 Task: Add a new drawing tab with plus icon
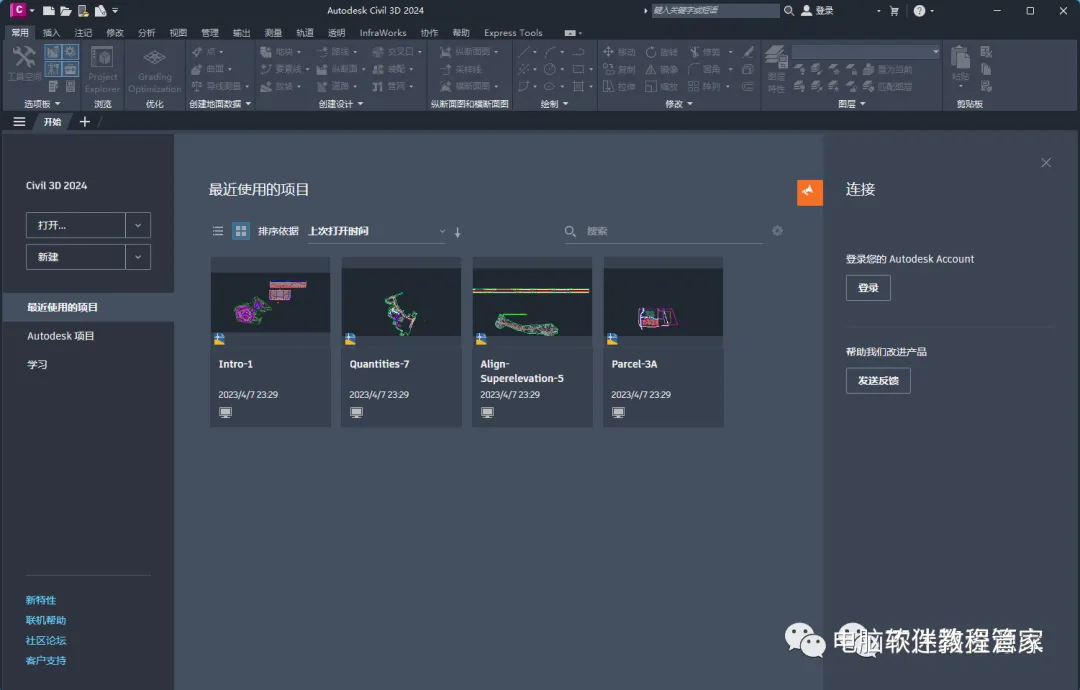click(85, 122)
